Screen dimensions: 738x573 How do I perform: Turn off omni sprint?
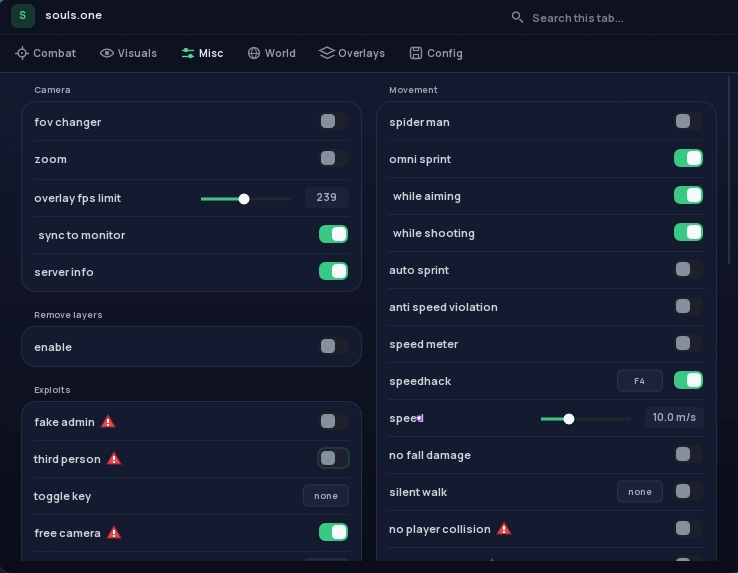pyautogui.click(x=689, y=158)
